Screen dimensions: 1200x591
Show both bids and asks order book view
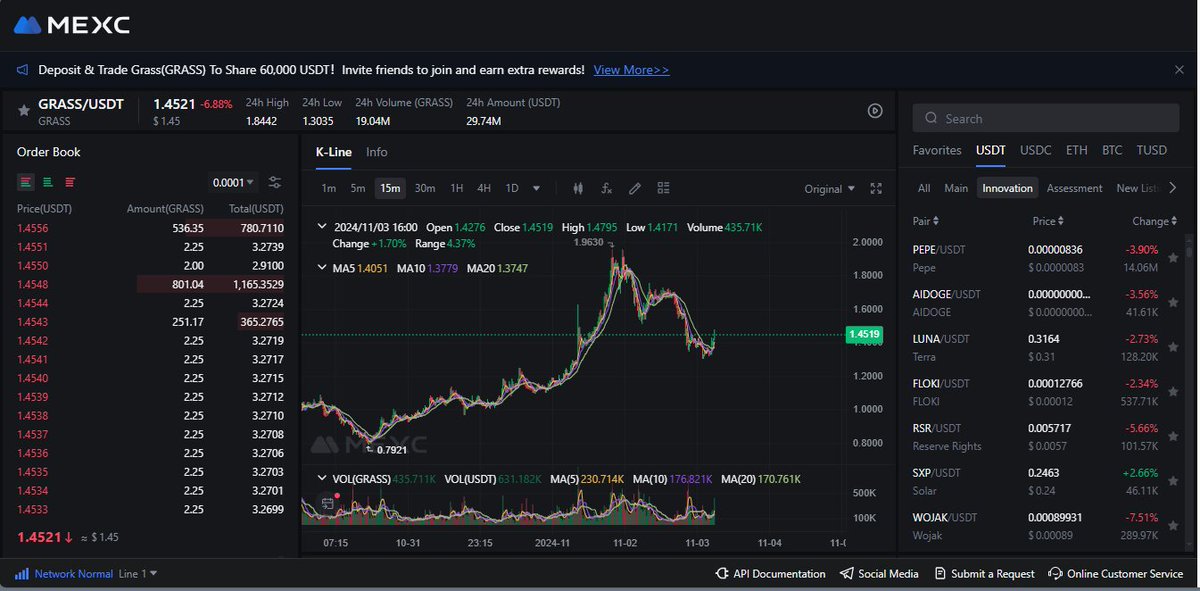pos(26,182)
